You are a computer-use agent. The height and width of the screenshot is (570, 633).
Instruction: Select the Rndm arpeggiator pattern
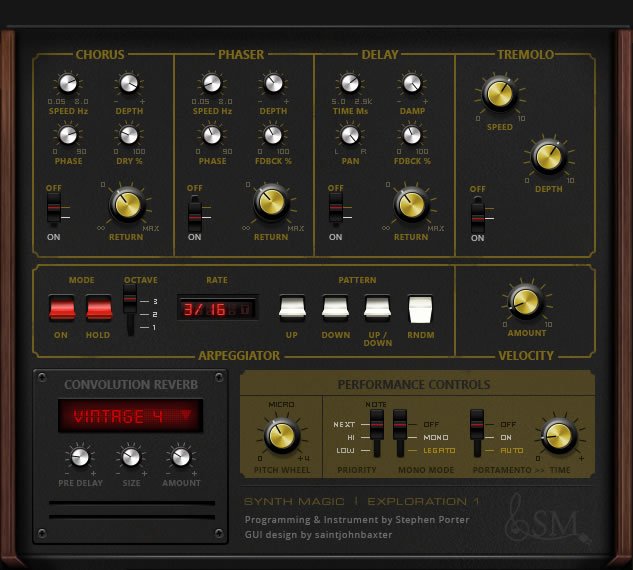420,308
